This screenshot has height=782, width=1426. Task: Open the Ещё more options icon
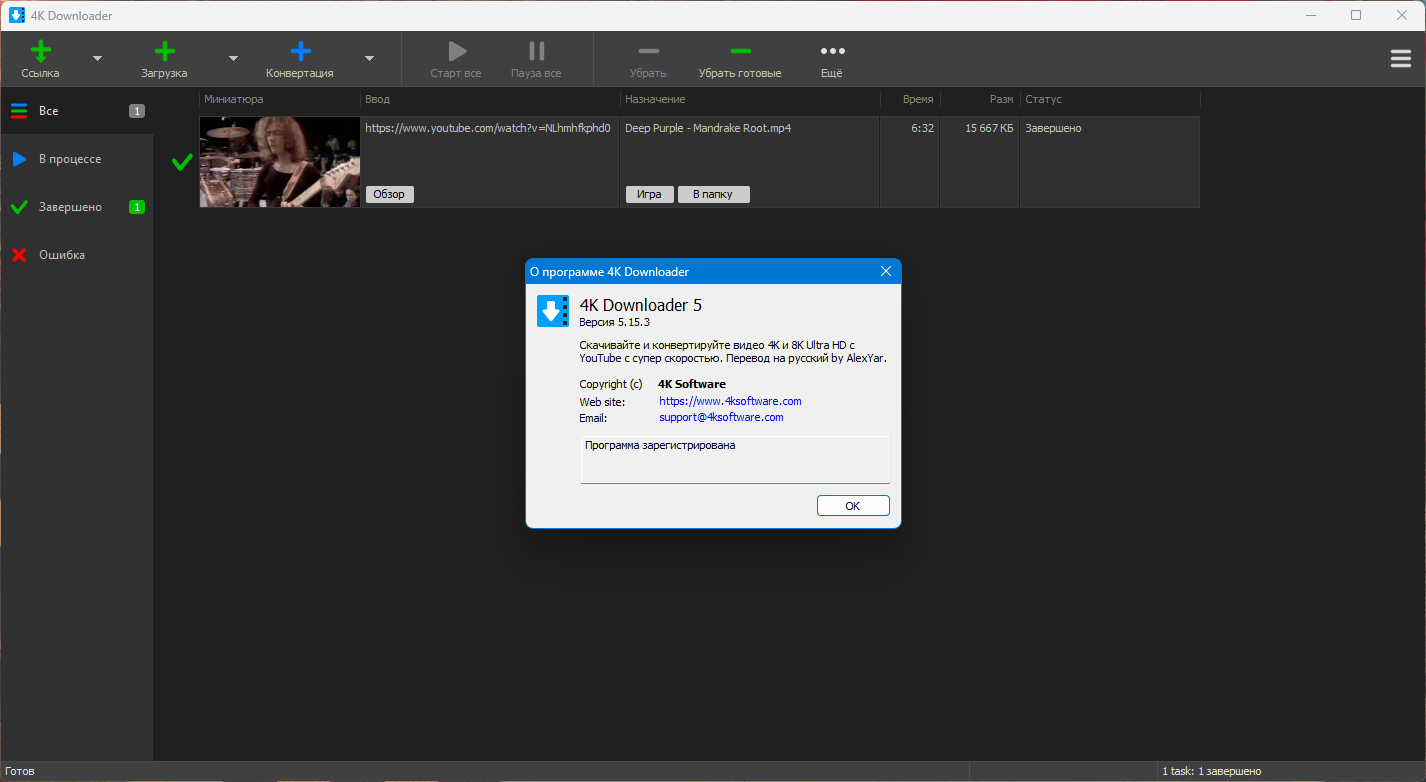click(831, 51)
